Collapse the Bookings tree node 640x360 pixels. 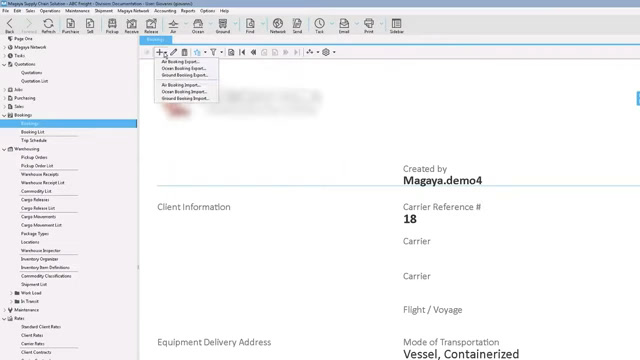tap(4, 116)
